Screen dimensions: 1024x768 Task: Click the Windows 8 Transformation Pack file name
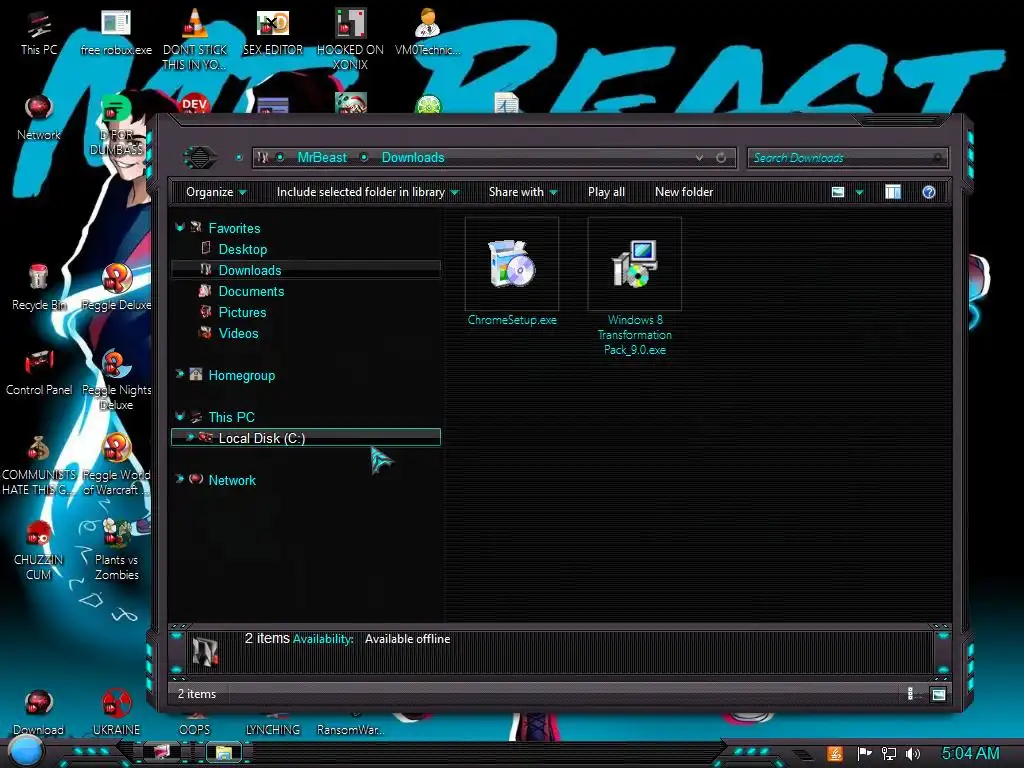coord(635,334)
